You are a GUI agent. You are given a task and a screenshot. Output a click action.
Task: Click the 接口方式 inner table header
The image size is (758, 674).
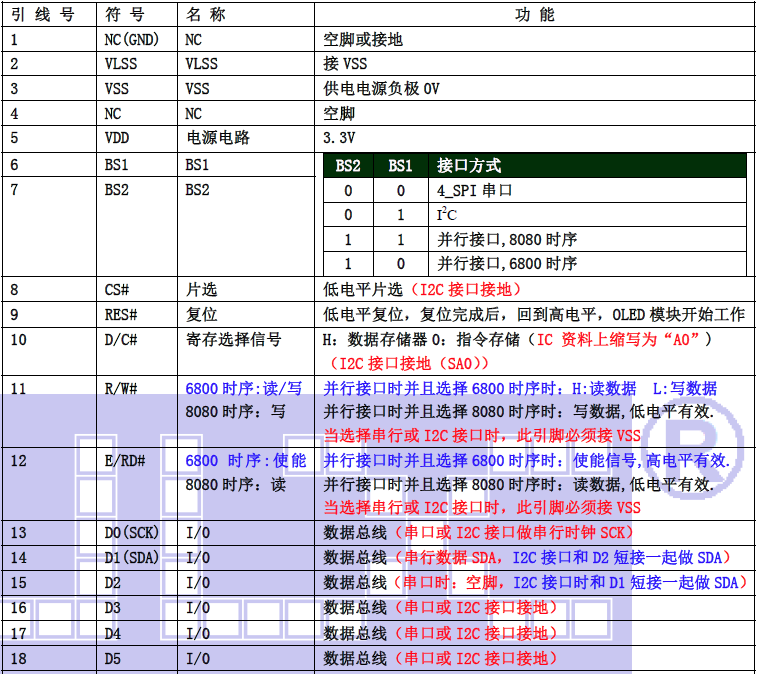coord(469,165)
